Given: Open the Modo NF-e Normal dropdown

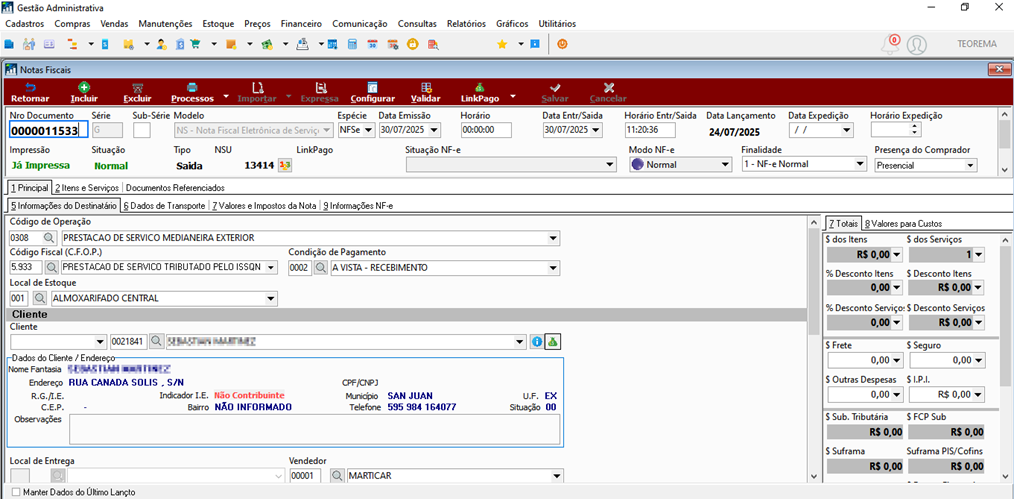Looking at the screenshot, I should [x=725, y=165].
